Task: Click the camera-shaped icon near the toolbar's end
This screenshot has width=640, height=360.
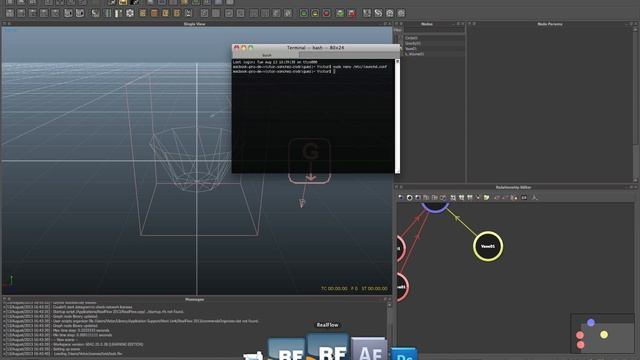Action: click(x=390, y=13)
